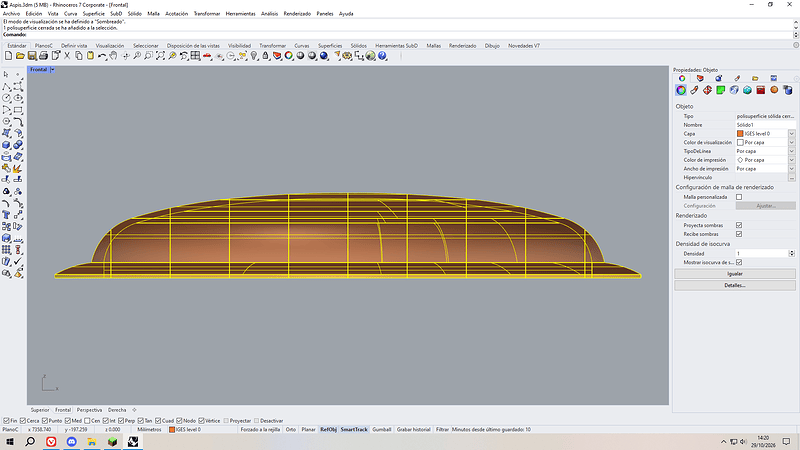Click the red car Named Views icon
The width and height of the screenshot is (800, 450).
[x=207, y=56]
